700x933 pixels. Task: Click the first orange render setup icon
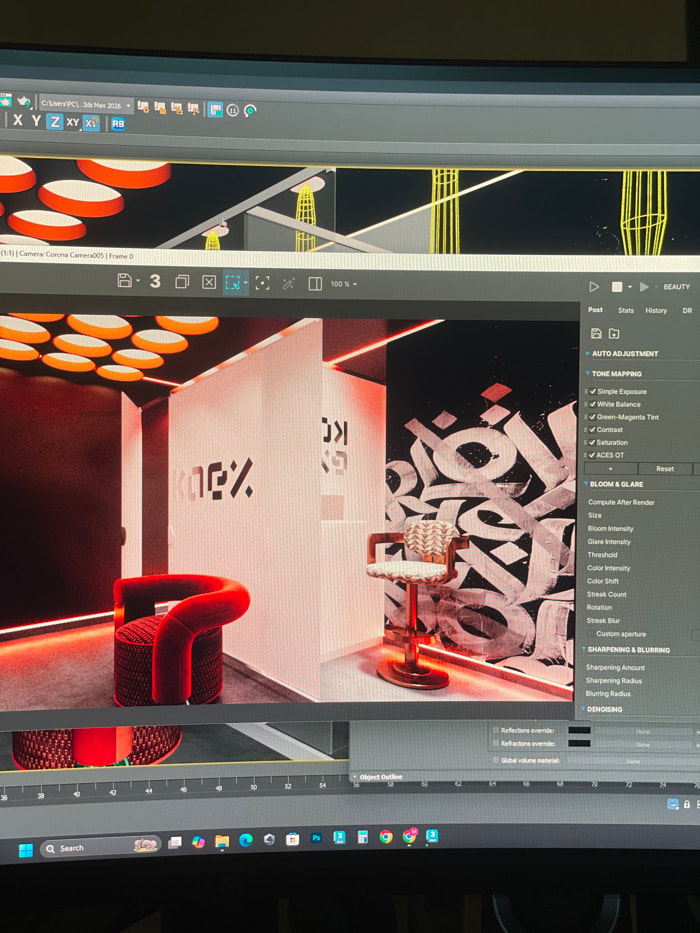pos(143,107)
